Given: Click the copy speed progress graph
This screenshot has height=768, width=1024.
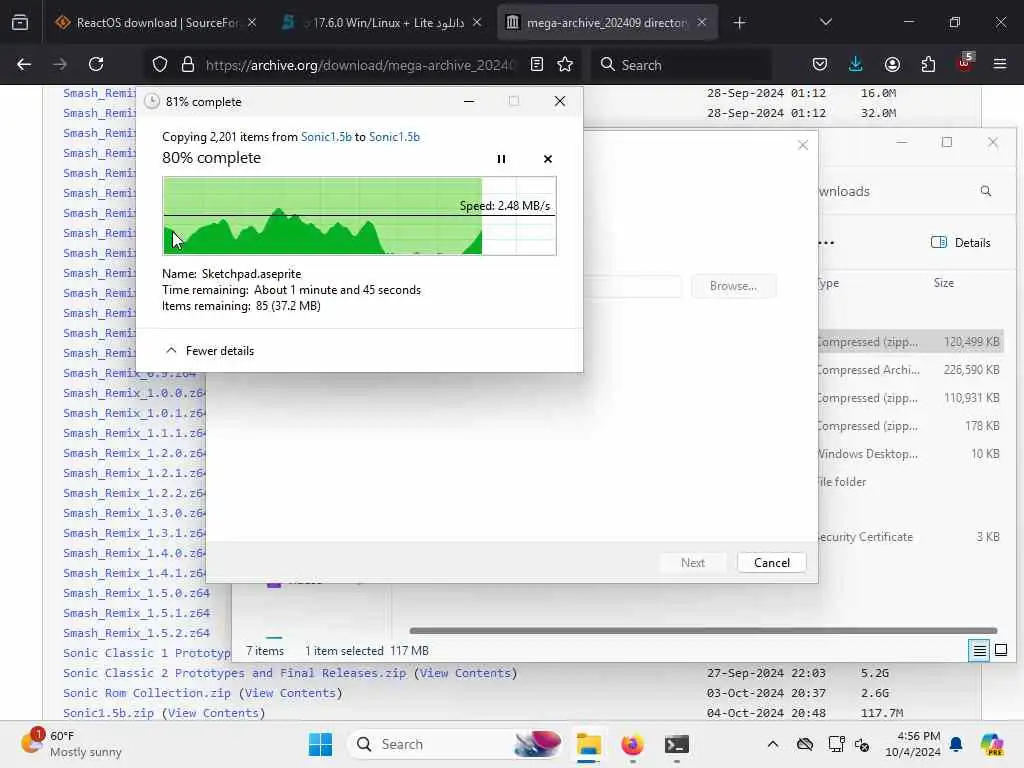Looking at the screenshot, I should pos(359,216).
